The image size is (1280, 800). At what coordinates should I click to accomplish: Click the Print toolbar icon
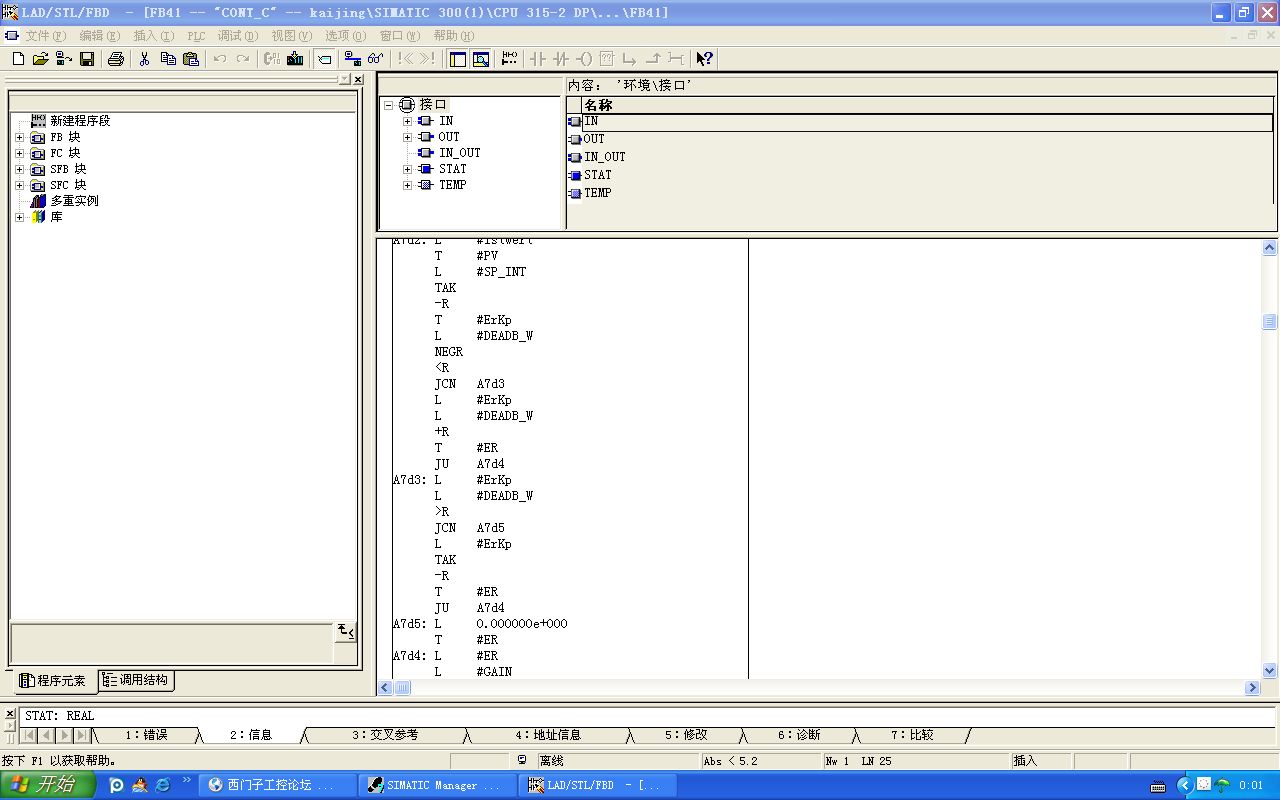pyautogui.click(x=115, y=59)
